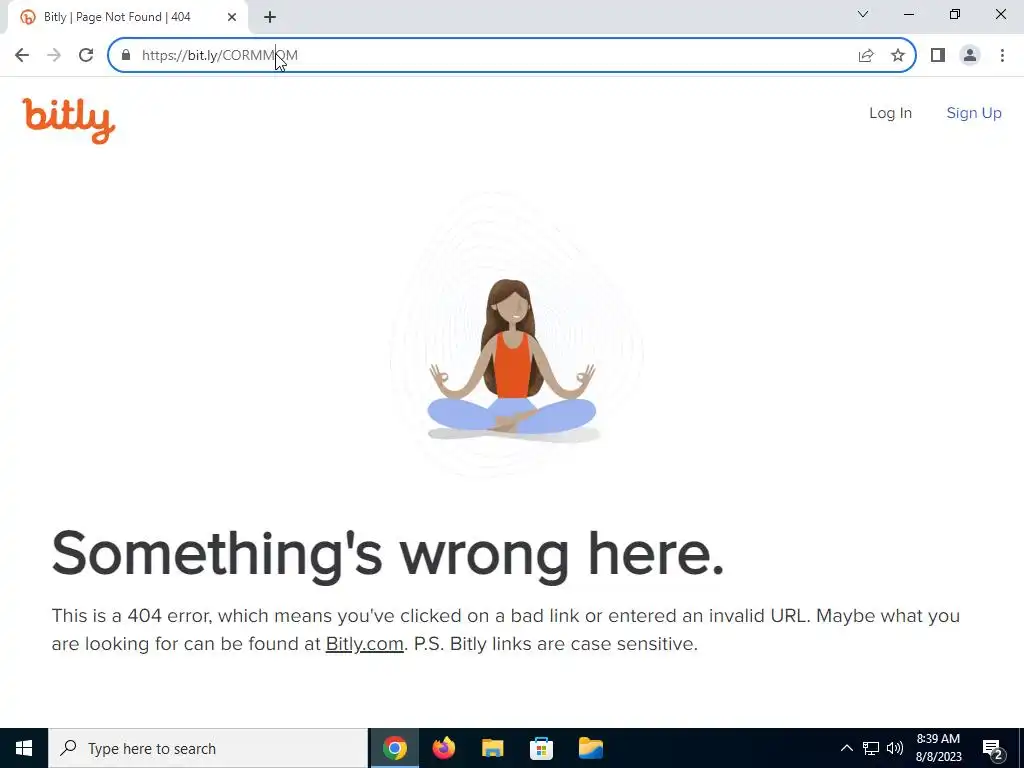The height and width of the screenshot is (768, 1024).
Task: Open the volume control icon
Action: [x=895, y=748]
